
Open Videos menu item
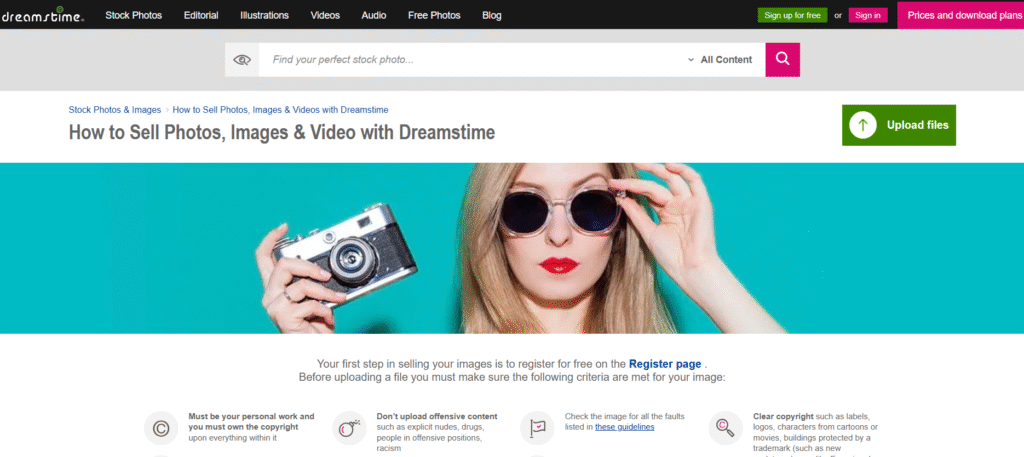(x=325, y=15)
